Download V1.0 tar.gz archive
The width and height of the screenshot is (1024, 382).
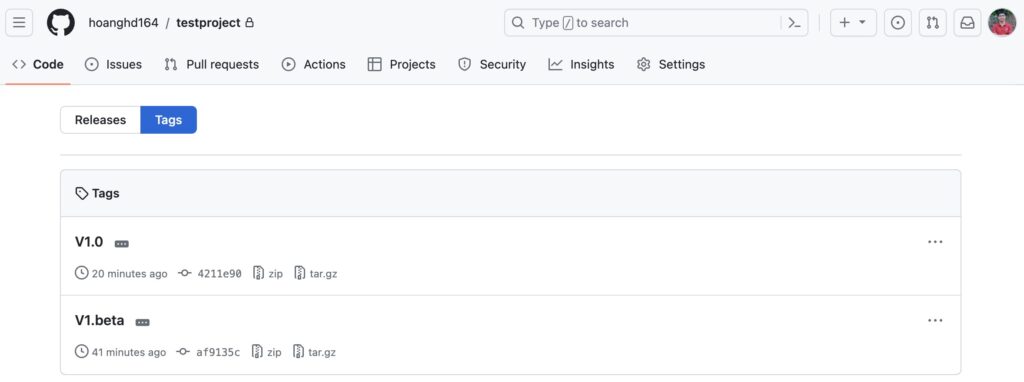[316, 274]
